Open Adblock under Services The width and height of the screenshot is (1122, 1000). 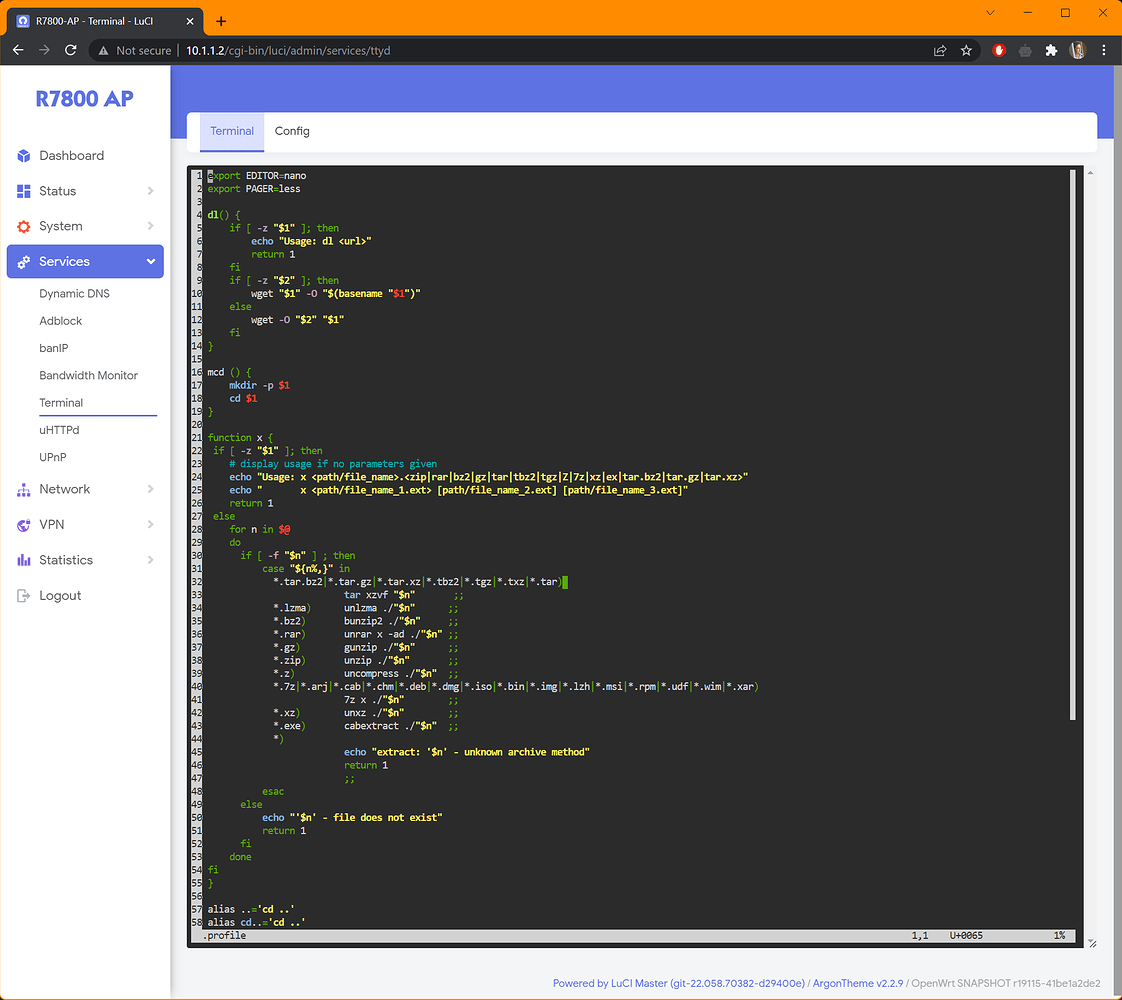(x=61, y=321)
